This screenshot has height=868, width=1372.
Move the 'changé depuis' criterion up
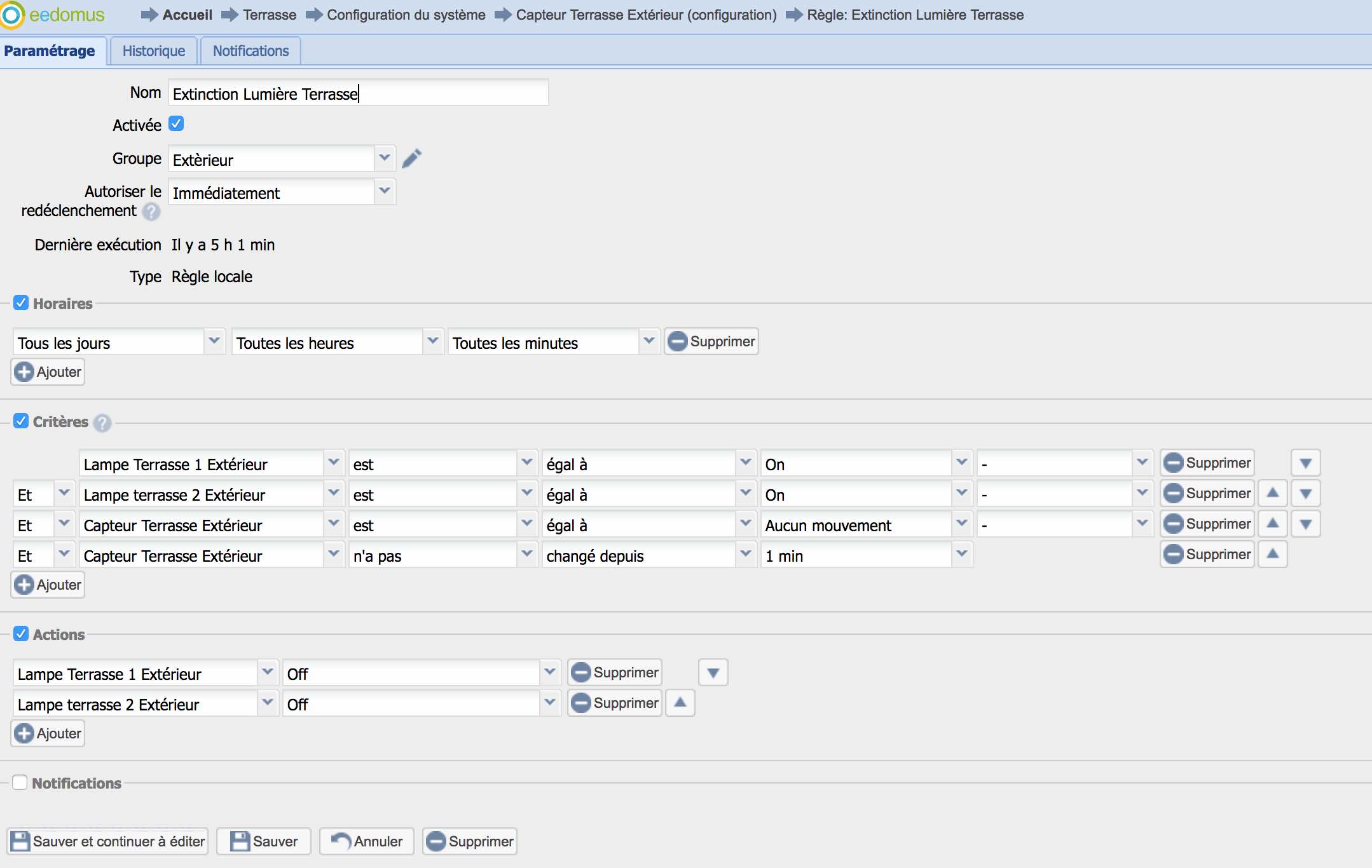(1273, 555)
